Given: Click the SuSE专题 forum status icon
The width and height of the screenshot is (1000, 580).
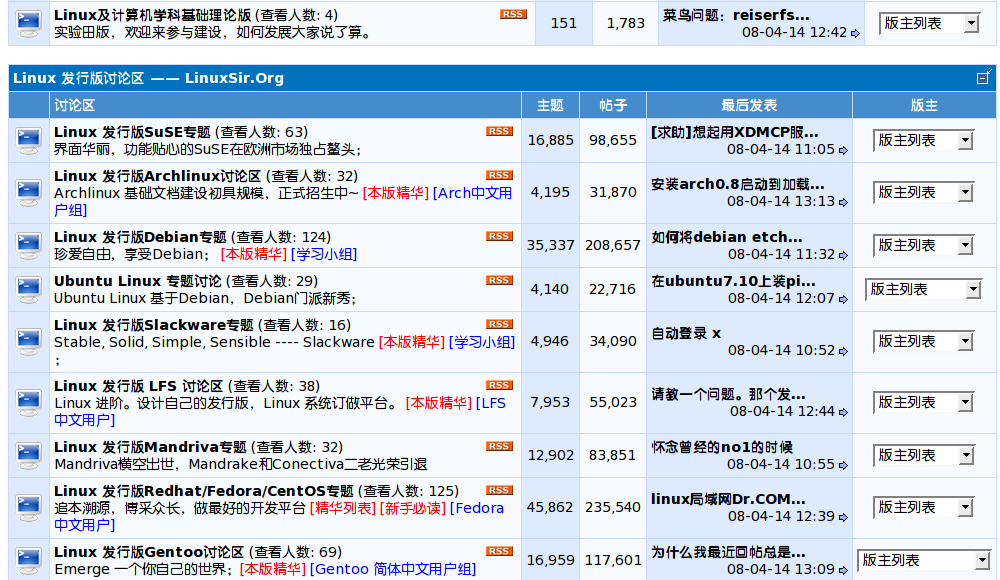Looking at the screenshot, I should pyautogui.click(x=29, y=140).
